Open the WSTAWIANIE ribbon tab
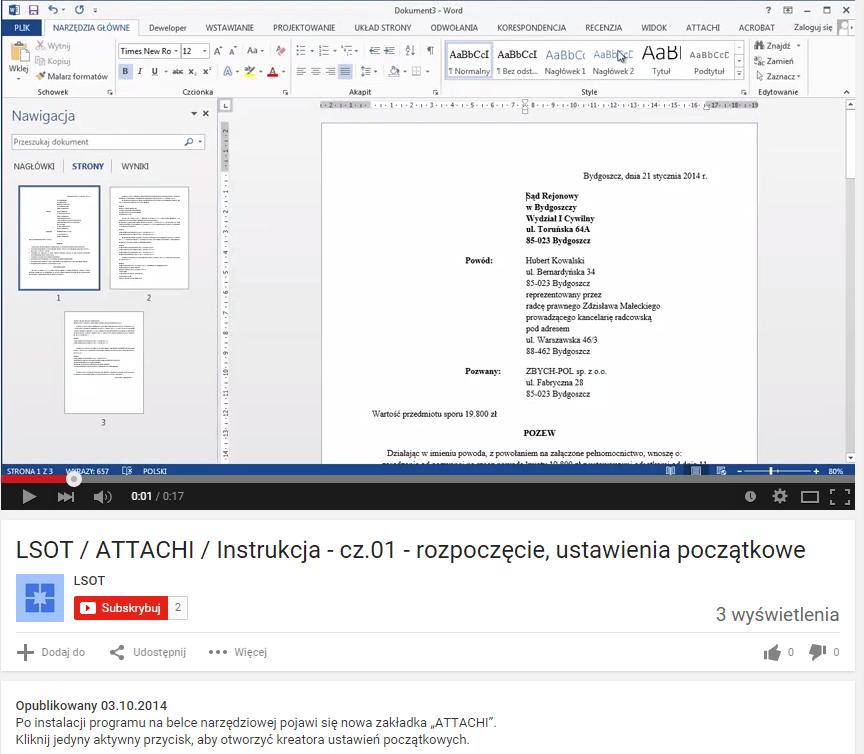The image size is (864, 754). tap(229, 28)
